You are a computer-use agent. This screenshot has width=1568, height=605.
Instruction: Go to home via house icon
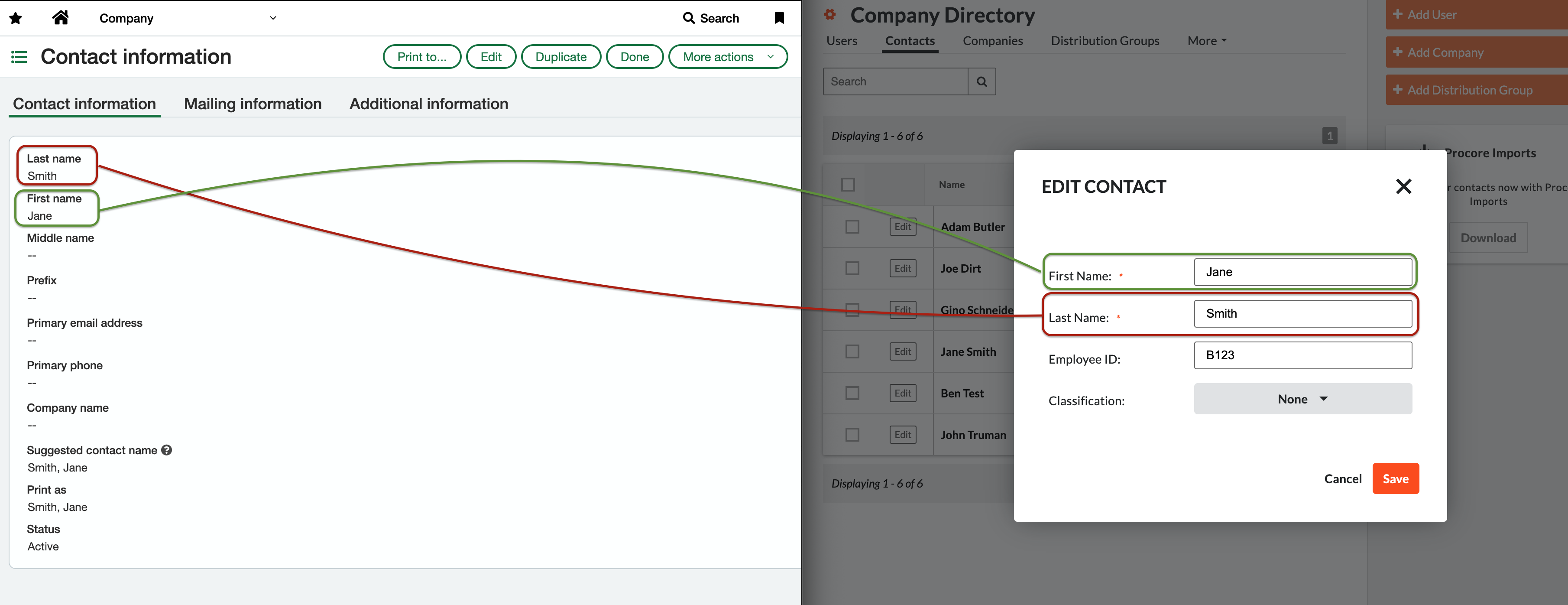coord(60,18)
